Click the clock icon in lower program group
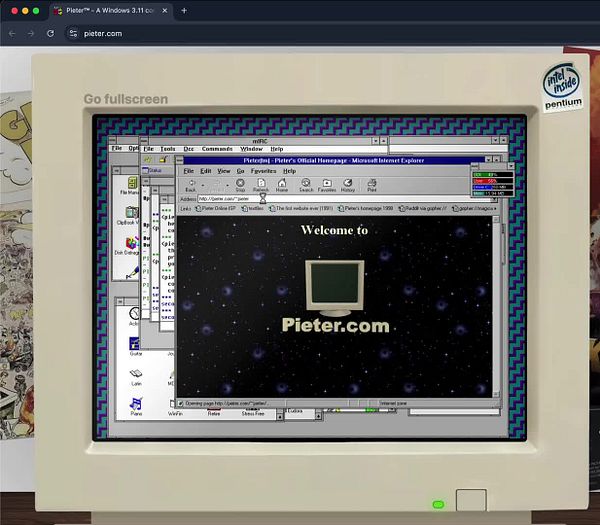This screenshot has height=525, width=600. 134,313
